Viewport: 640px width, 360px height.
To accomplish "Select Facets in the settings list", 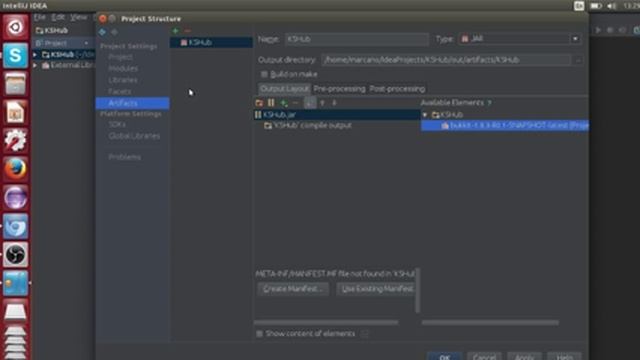I will [x=120, y=91].
